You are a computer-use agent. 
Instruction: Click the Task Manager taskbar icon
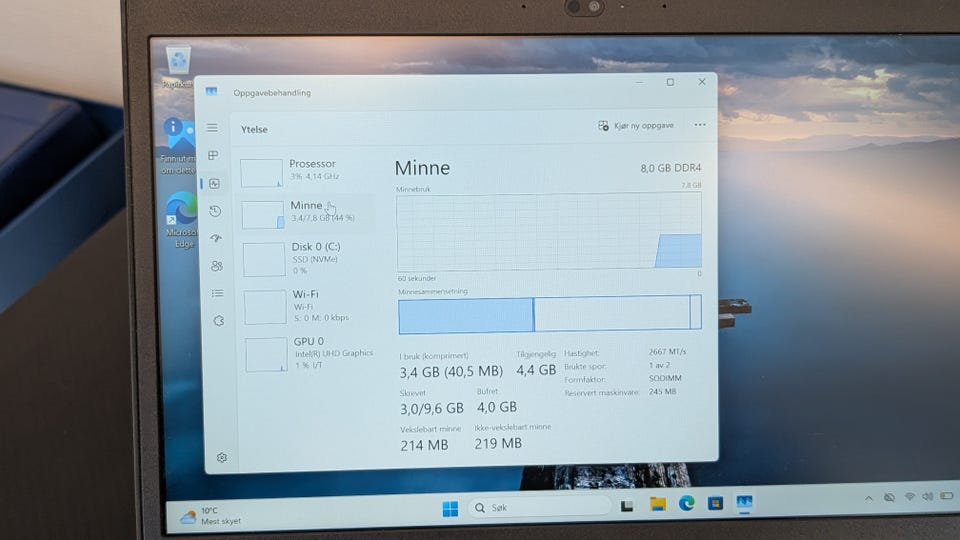[744, 503]
